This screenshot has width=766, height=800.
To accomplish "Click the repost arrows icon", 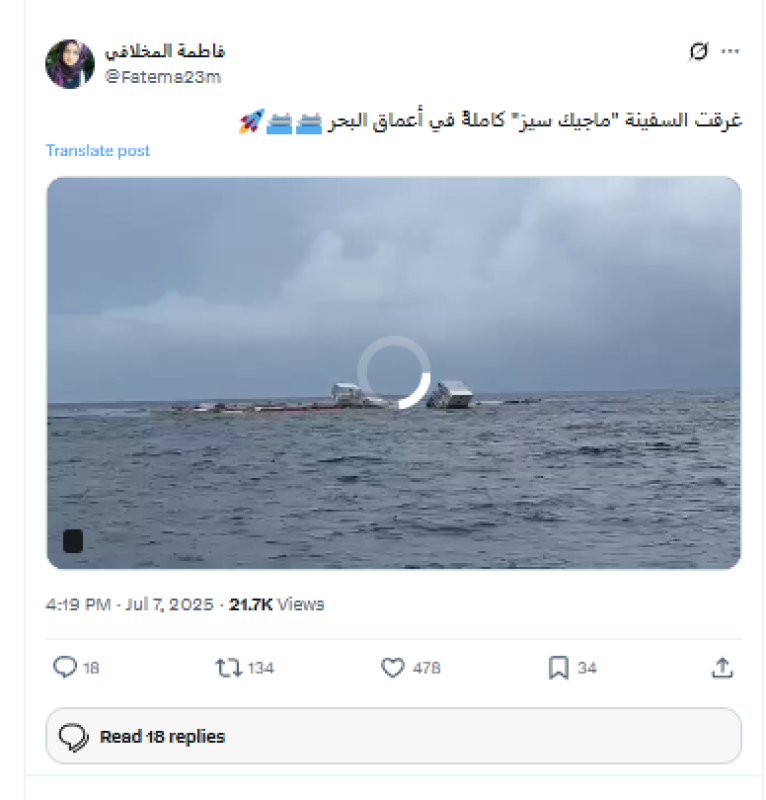I will tap(228, 667).
